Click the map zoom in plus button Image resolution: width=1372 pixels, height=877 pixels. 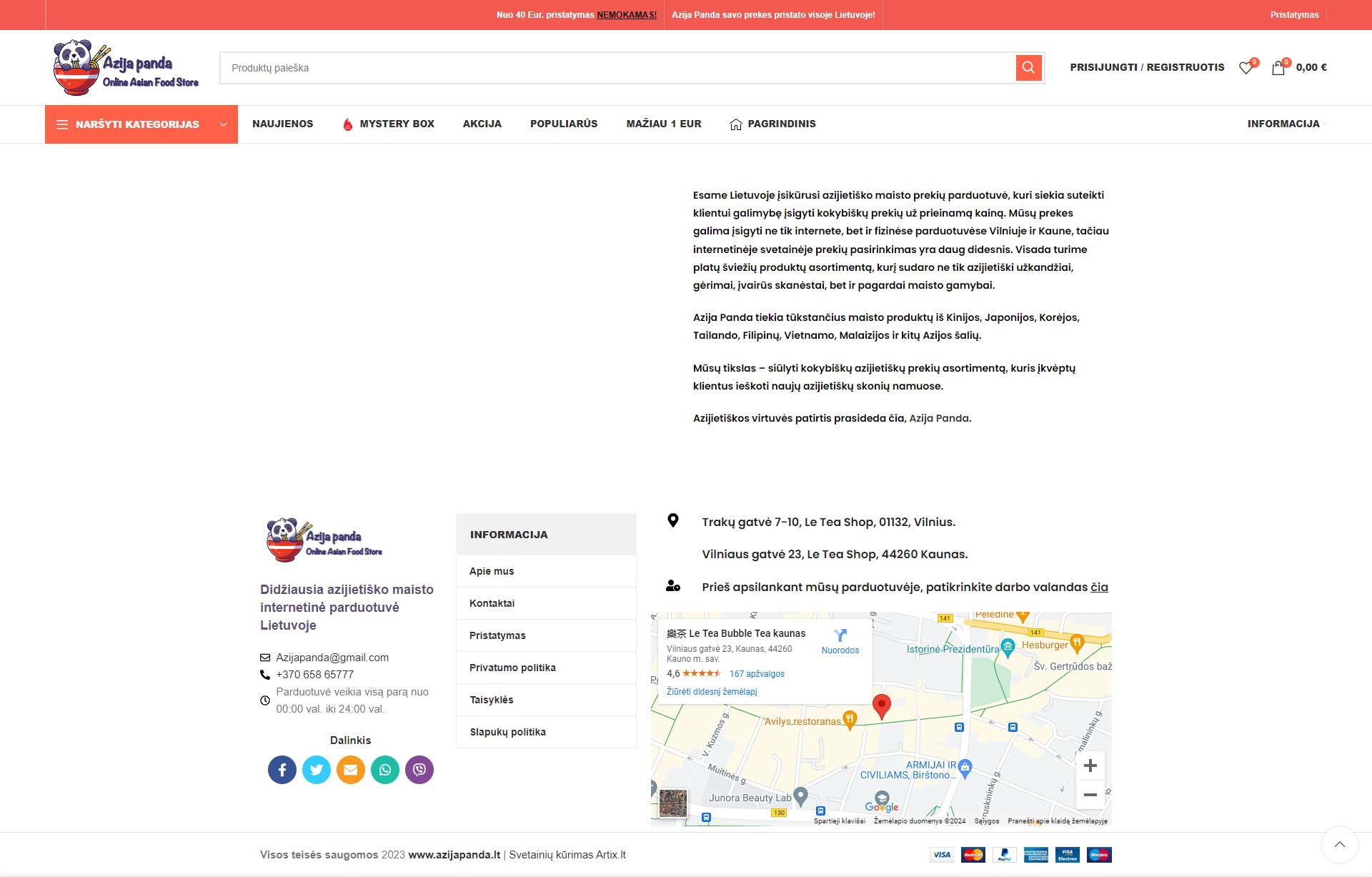point(1090,765)
